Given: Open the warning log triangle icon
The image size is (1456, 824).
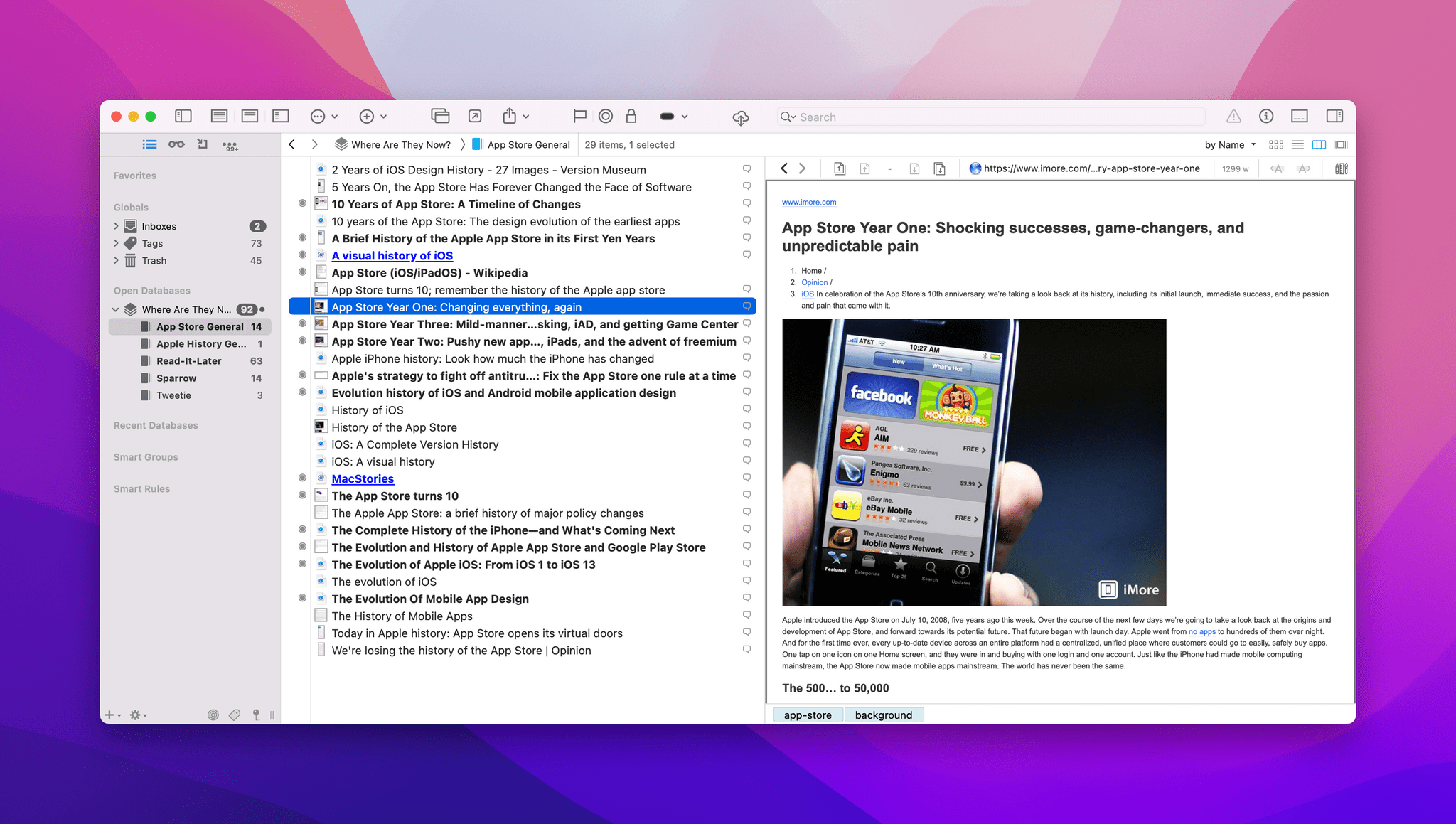Looking at the screenshot, I should click(x=1233, y=116).
